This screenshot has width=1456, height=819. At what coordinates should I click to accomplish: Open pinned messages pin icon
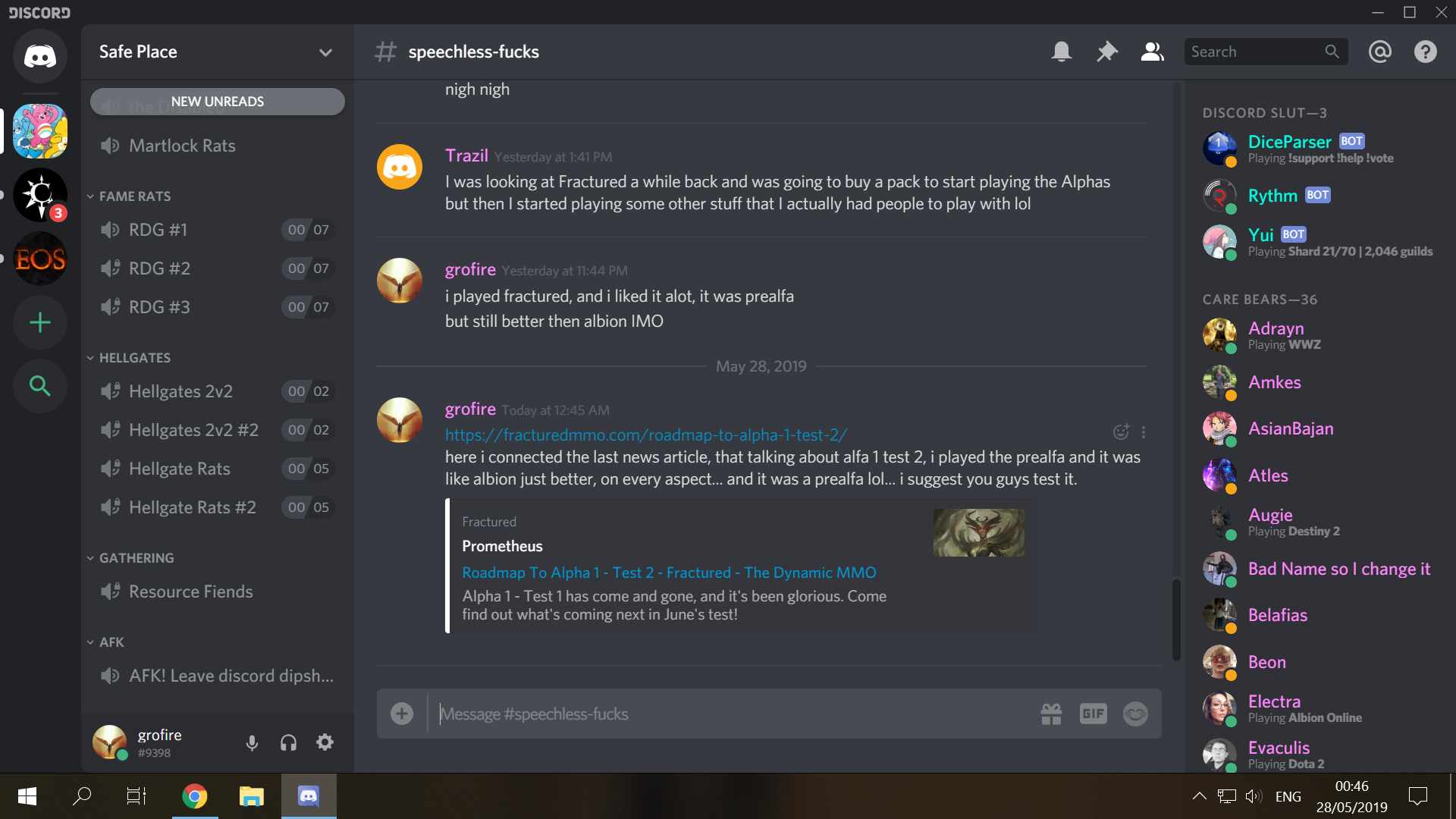[x=1107, y=52]
